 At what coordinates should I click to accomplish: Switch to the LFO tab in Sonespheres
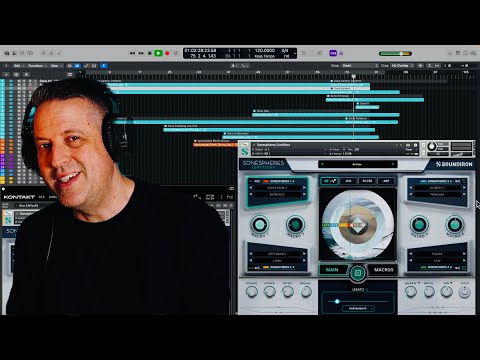(x=348, y=181)
